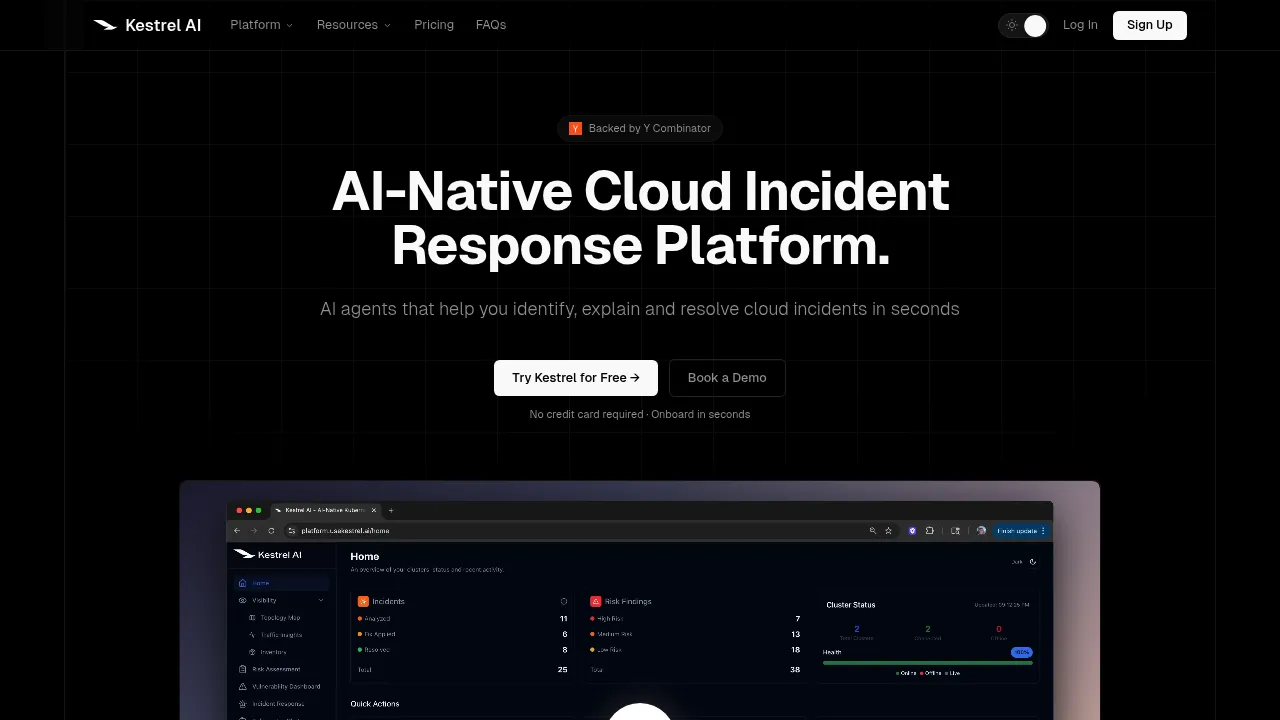This screenshot has width=1280, height=720.
Task: Go to the Pricing page
Action: [434, 25]
